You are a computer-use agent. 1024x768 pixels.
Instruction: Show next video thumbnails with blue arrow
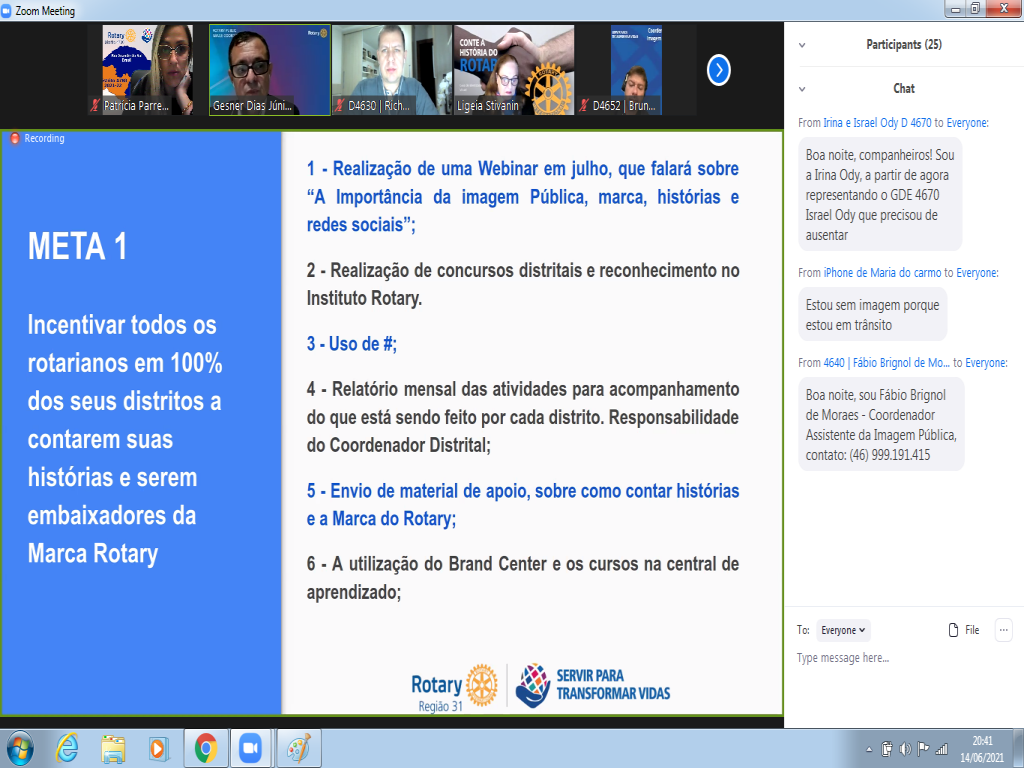[718, 70]
